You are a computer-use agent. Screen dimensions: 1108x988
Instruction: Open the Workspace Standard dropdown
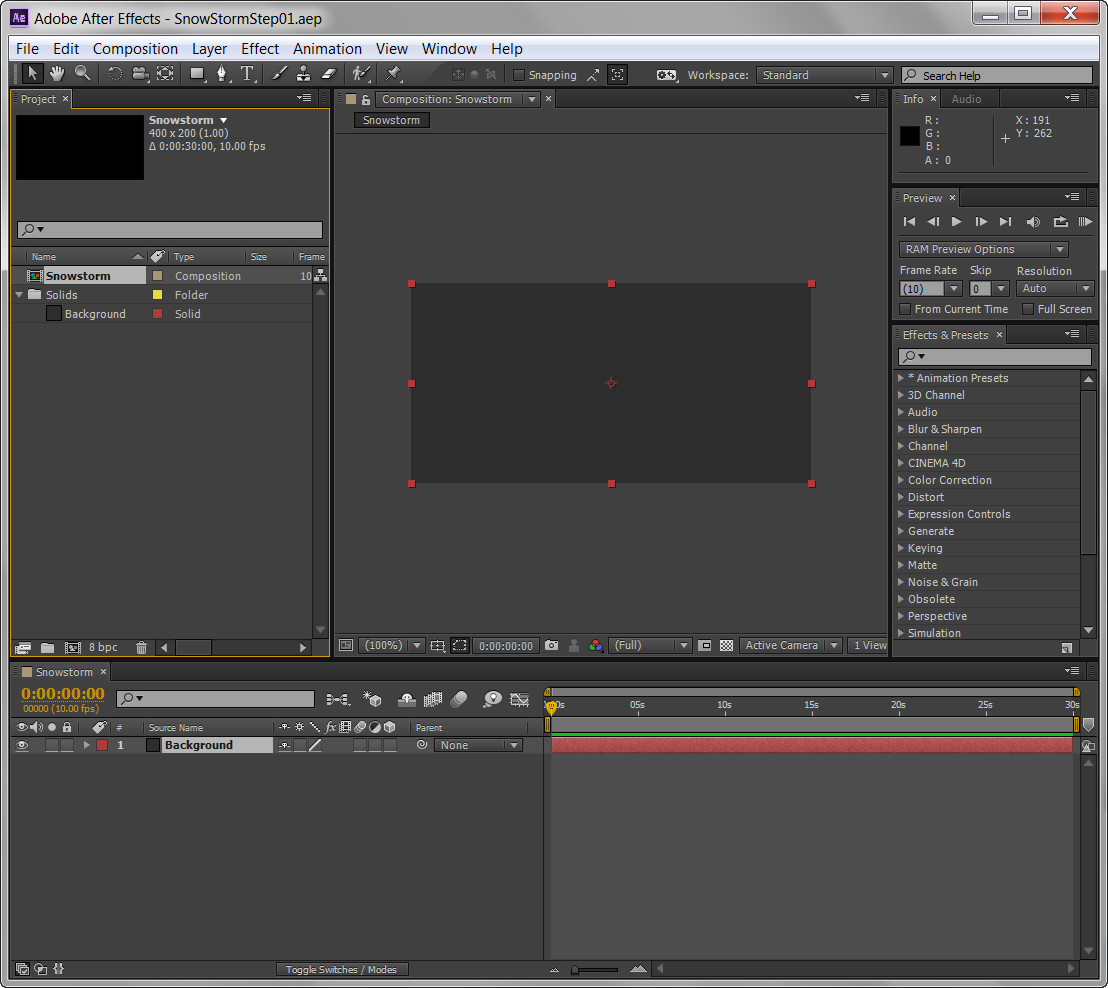[824, 75]
